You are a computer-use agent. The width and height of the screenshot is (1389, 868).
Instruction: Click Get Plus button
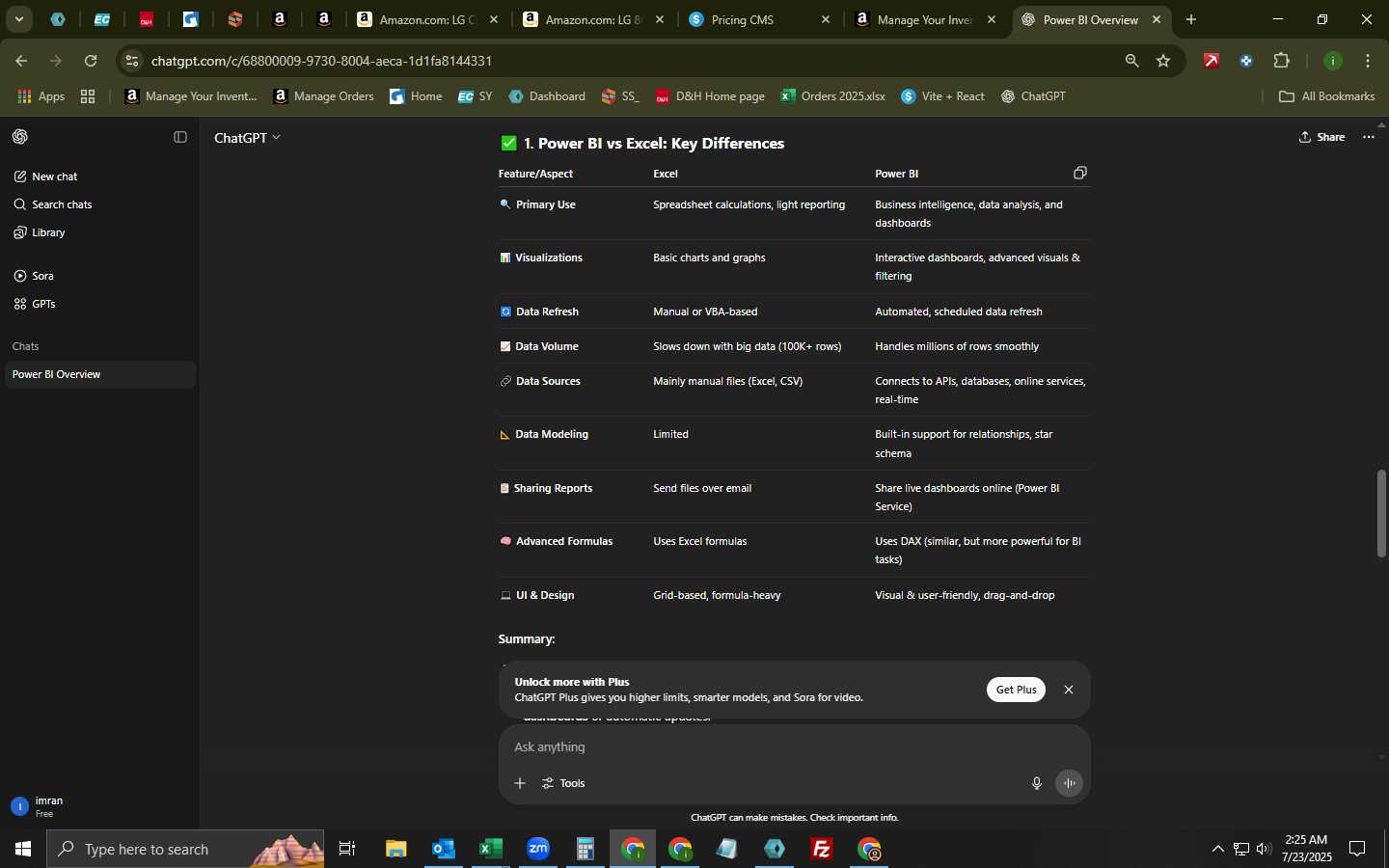[1016, 690]
